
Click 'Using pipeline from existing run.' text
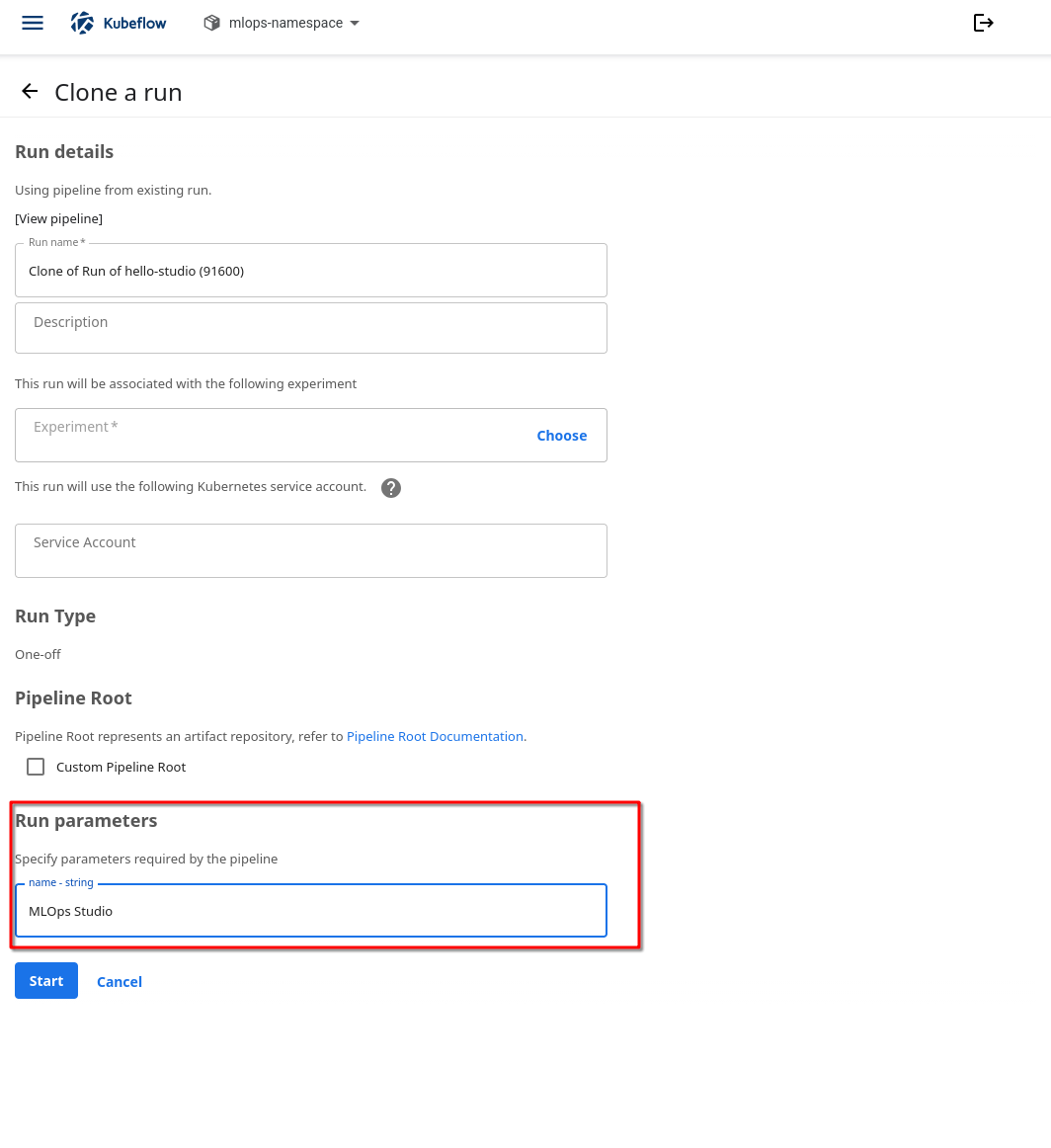114,191
